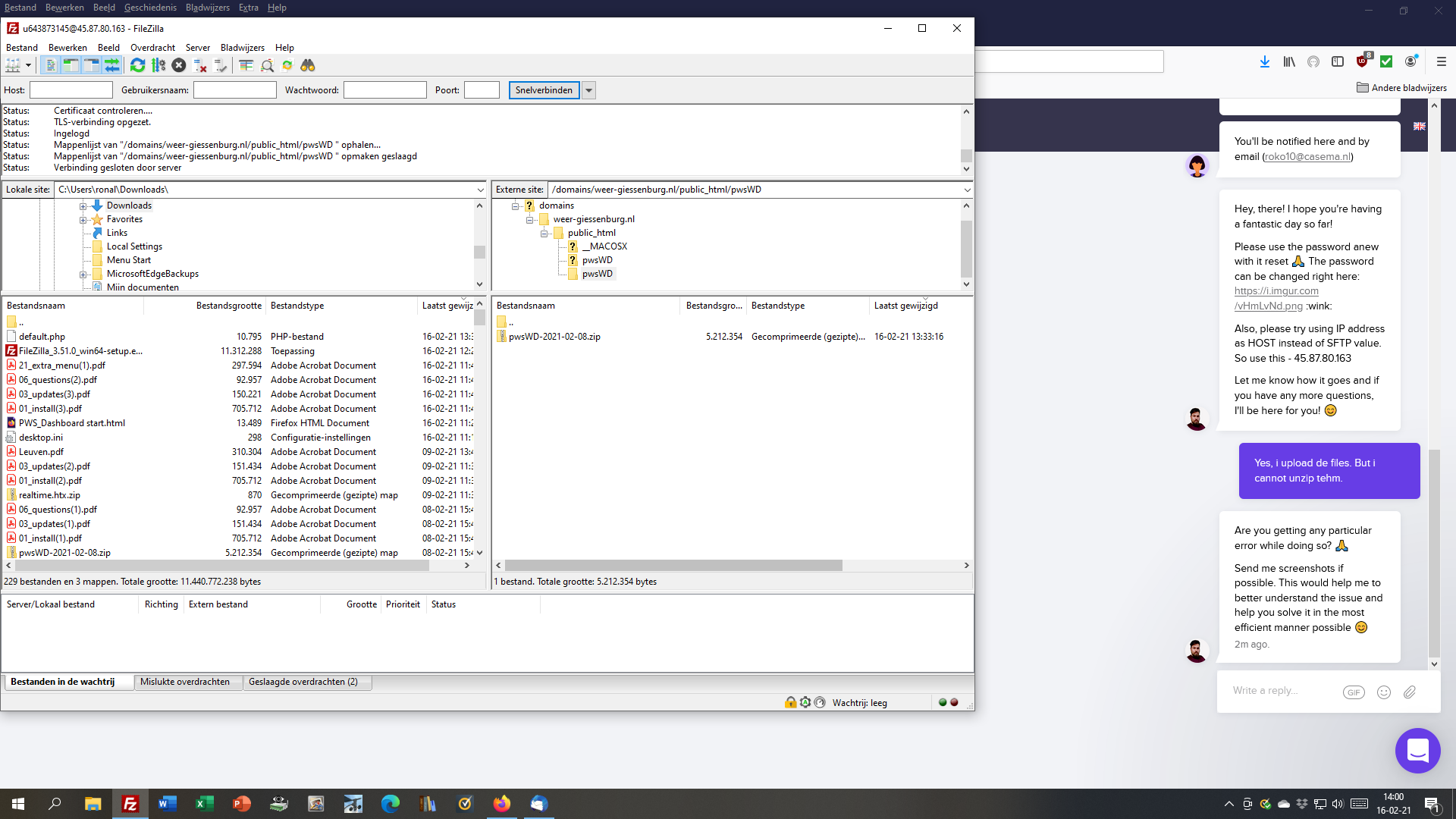Open the Bestand menu in FileZilla

click(x=22, y=48)
